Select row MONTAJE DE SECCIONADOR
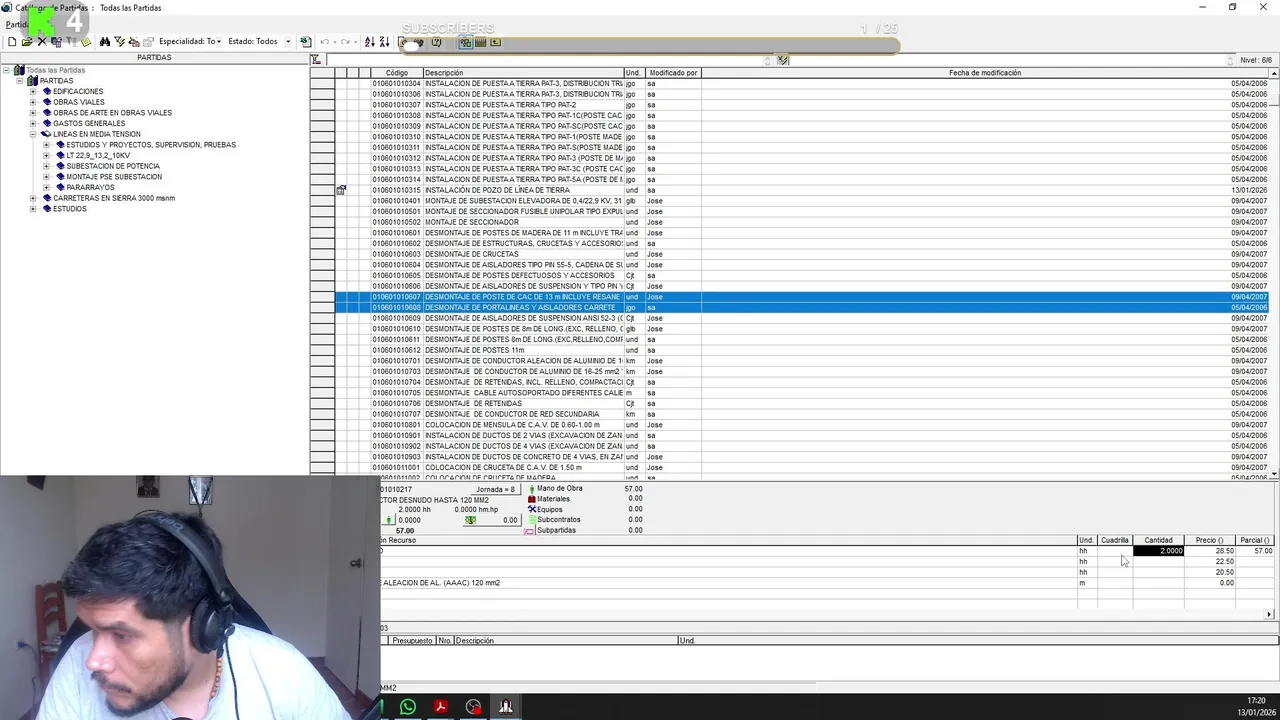1280x720 pixels. [x=800, y=222]
